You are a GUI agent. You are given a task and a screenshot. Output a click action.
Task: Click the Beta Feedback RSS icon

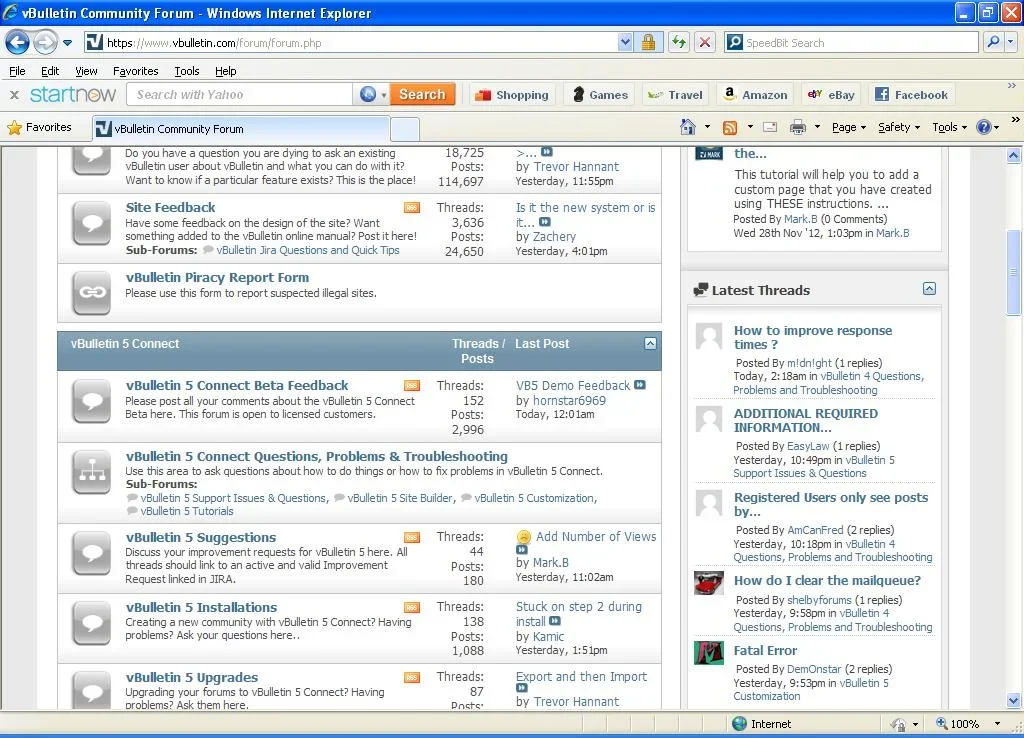point(411,386)
